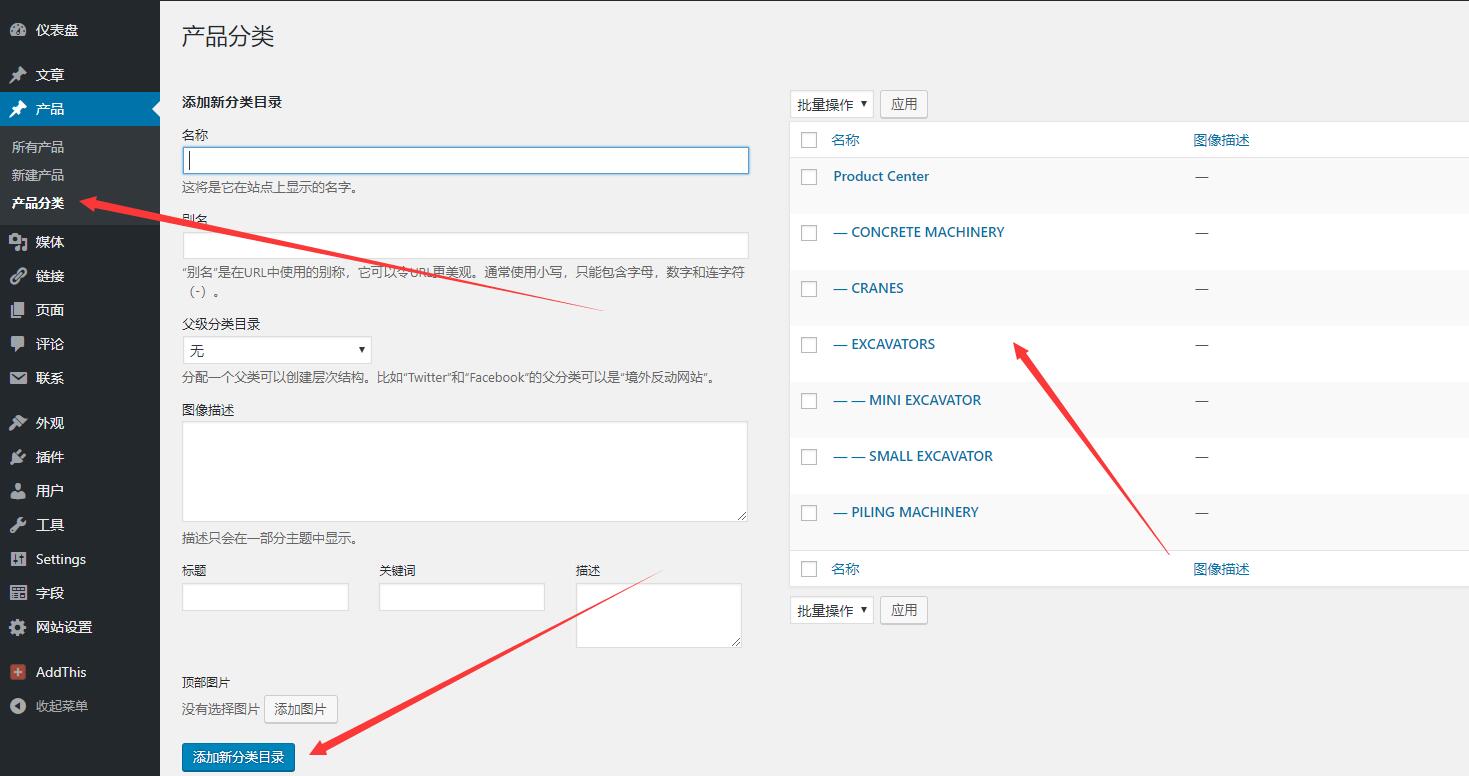Click the 添加图片 button
This screenshot has height=776, width=1469.
point(301,709)
